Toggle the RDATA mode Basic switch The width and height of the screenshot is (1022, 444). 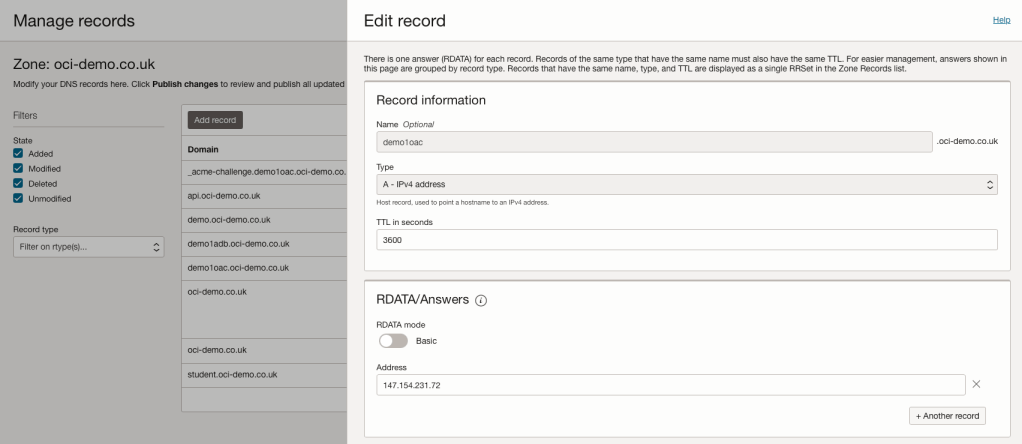(392, 340)
